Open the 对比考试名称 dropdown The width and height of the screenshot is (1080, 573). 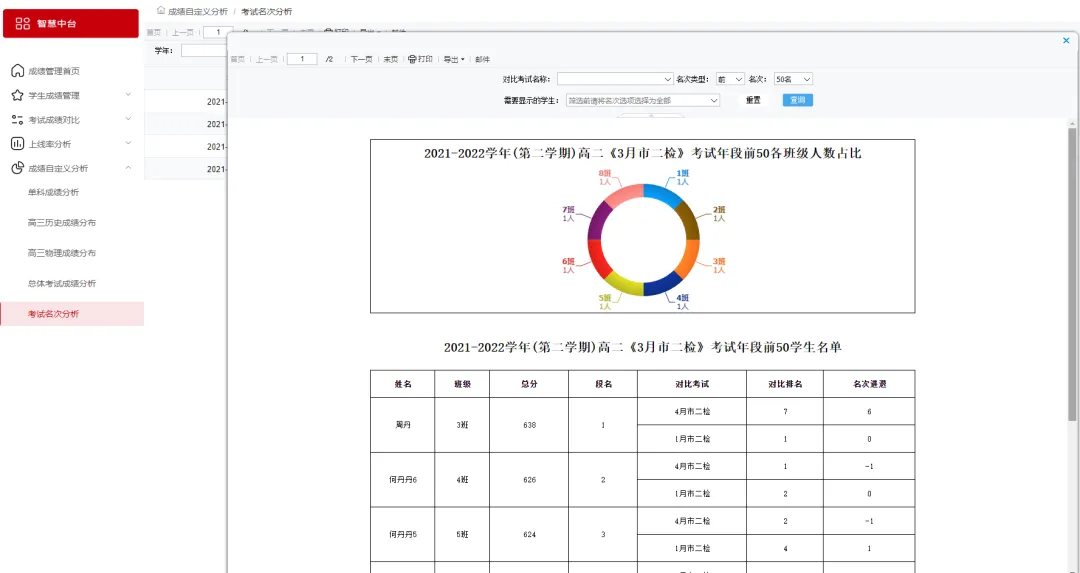(x=615, y=79)
